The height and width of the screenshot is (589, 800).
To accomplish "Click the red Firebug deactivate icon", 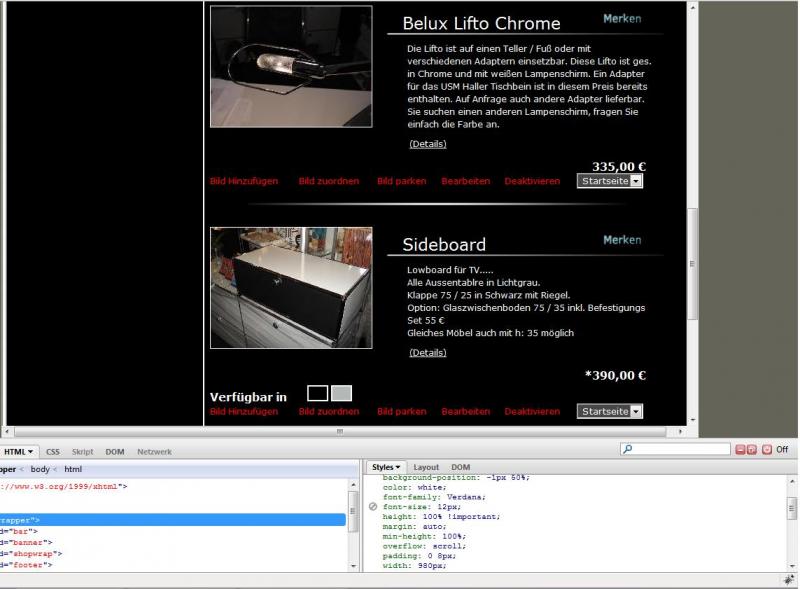I will [767, 450].
